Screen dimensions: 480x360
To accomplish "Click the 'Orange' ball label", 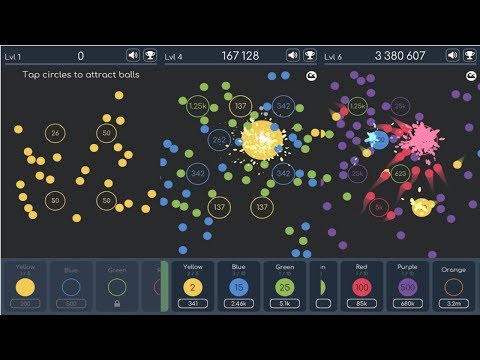I will (453, 270).
